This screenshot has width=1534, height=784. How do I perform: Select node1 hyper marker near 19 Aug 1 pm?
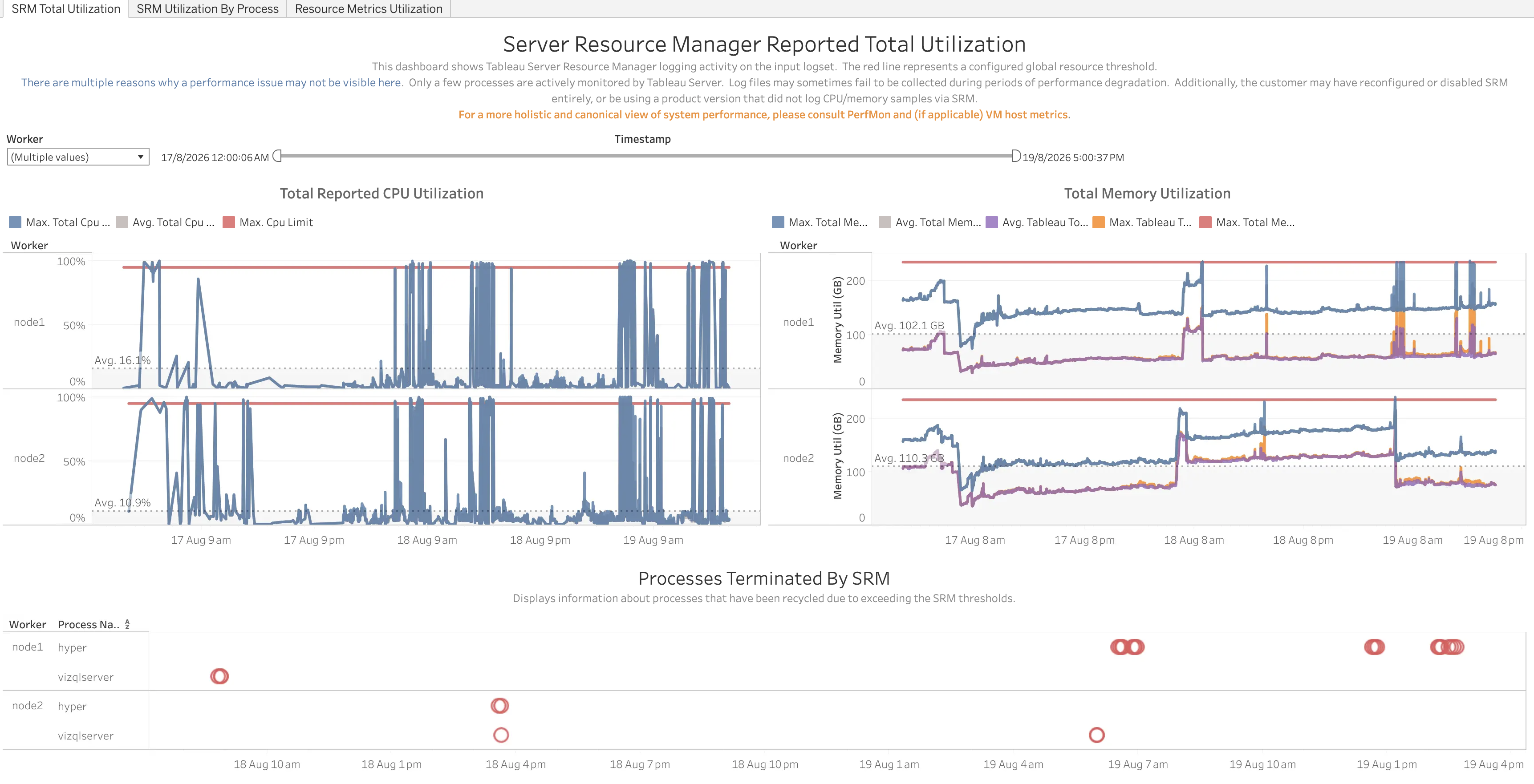1374,647
